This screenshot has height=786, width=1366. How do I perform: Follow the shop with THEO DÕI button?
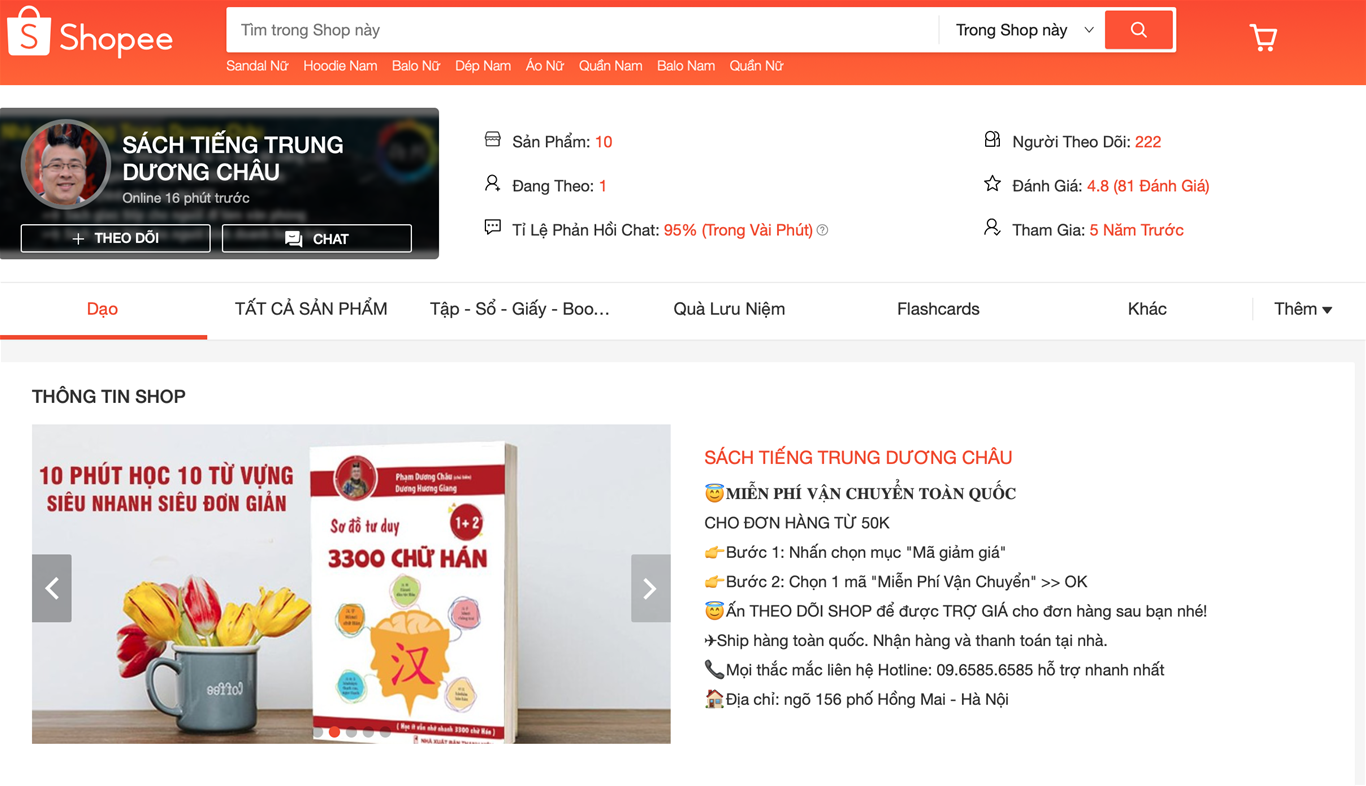pyautogui.click(x=116, y=238)
